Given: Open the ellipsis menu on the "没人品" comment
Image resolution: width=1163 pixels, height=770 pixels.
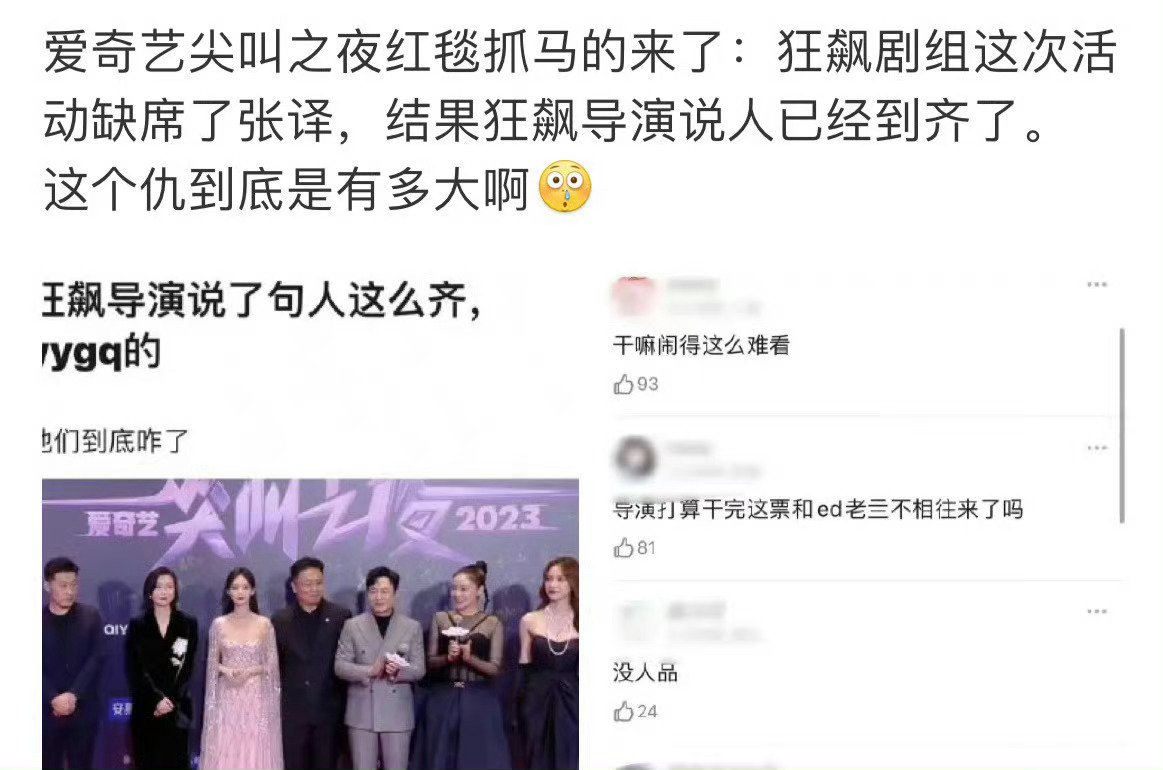Looking at the screenshot, I should (1097, 611).
